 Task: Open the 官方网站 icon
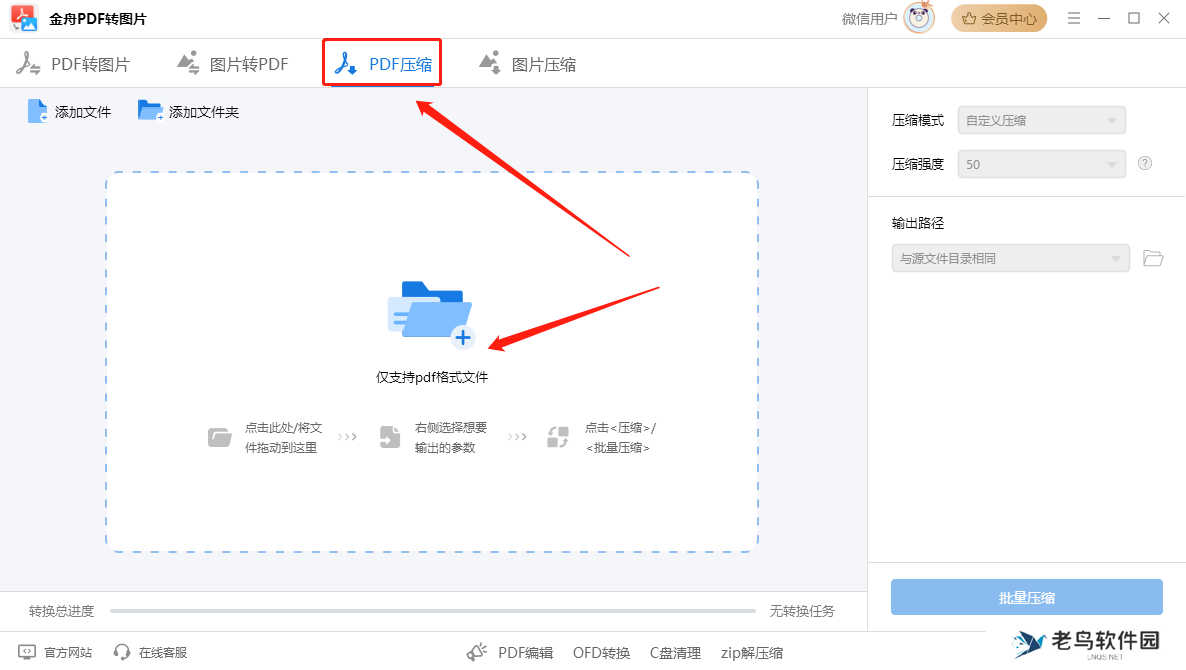(28, 651)
